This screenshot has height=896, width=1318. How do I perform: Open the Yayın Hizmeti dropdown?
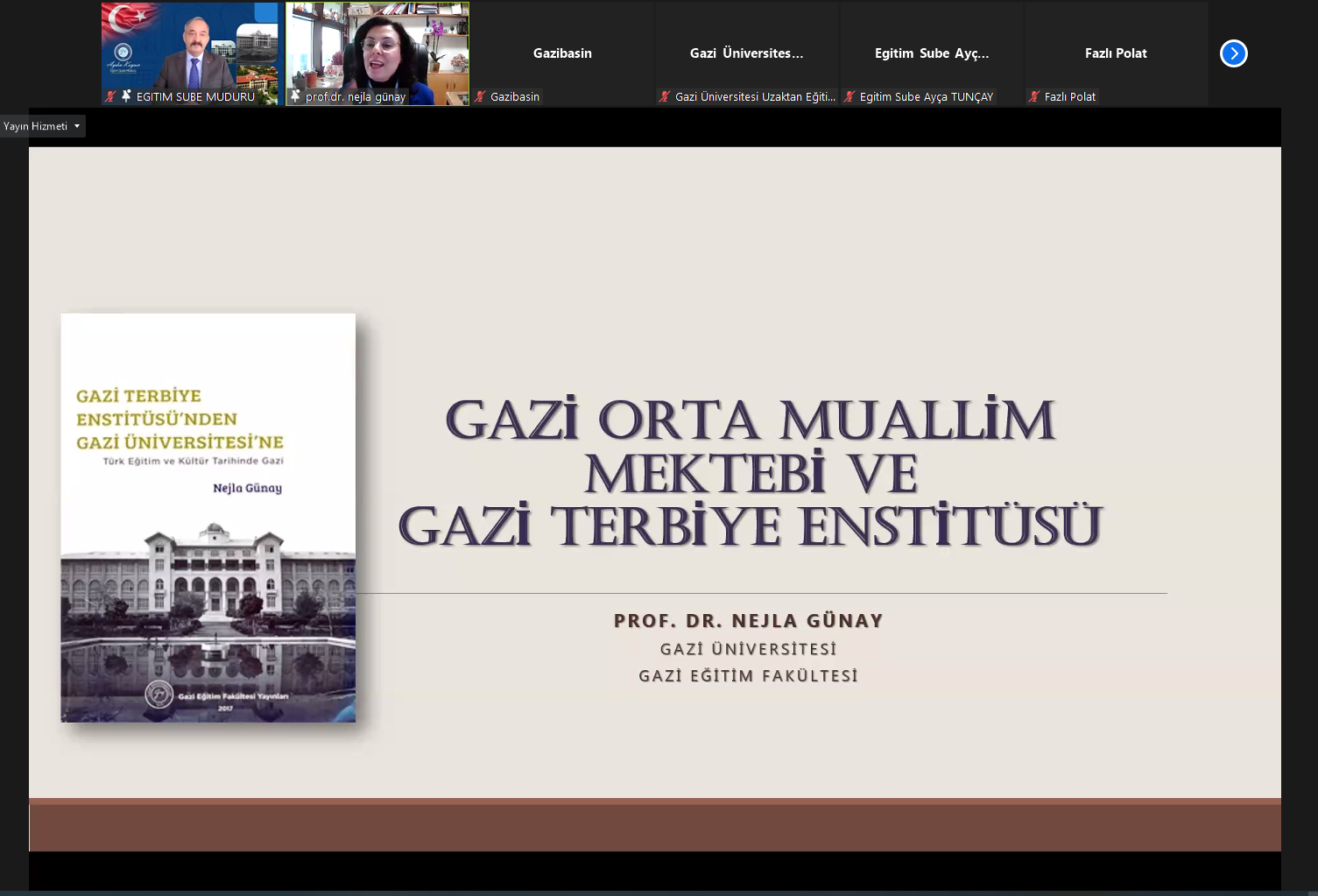tap(43, 126)
